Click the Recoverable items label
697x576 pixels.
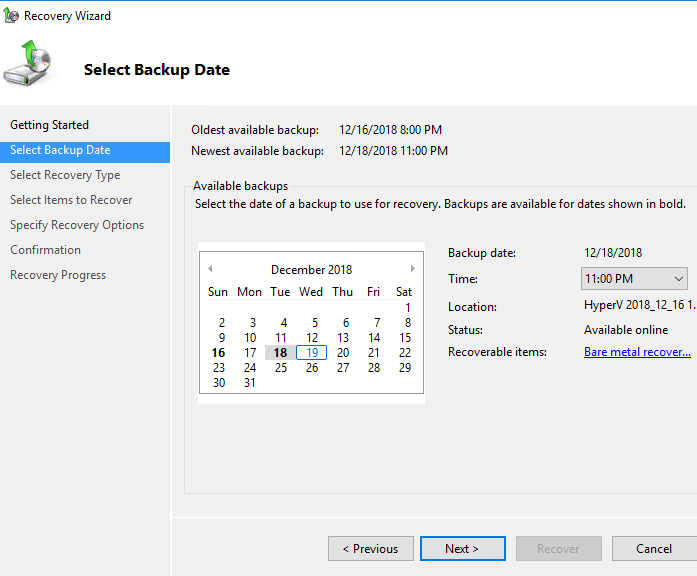tap(497, 352)
